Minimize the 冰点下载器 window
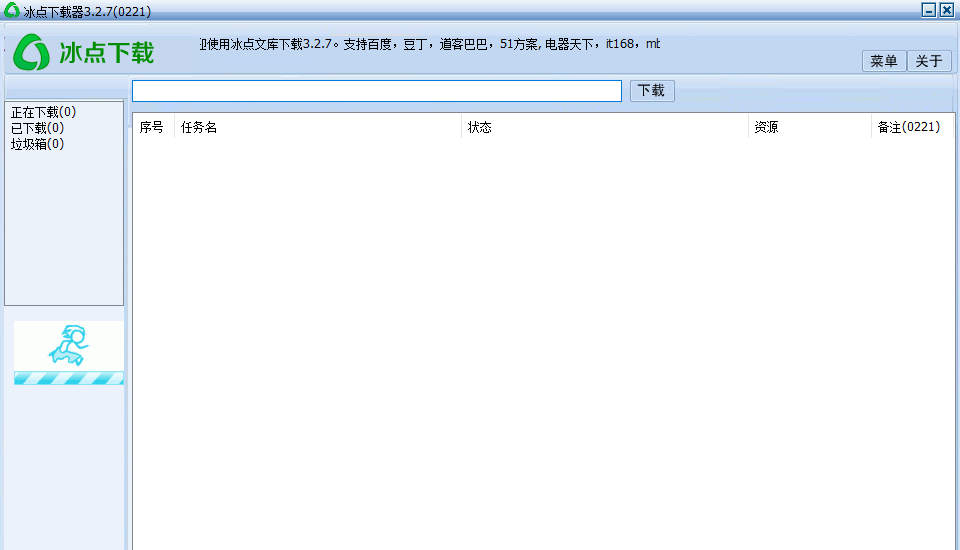Screen dimensions: 960x550 [x=929, y=10]
